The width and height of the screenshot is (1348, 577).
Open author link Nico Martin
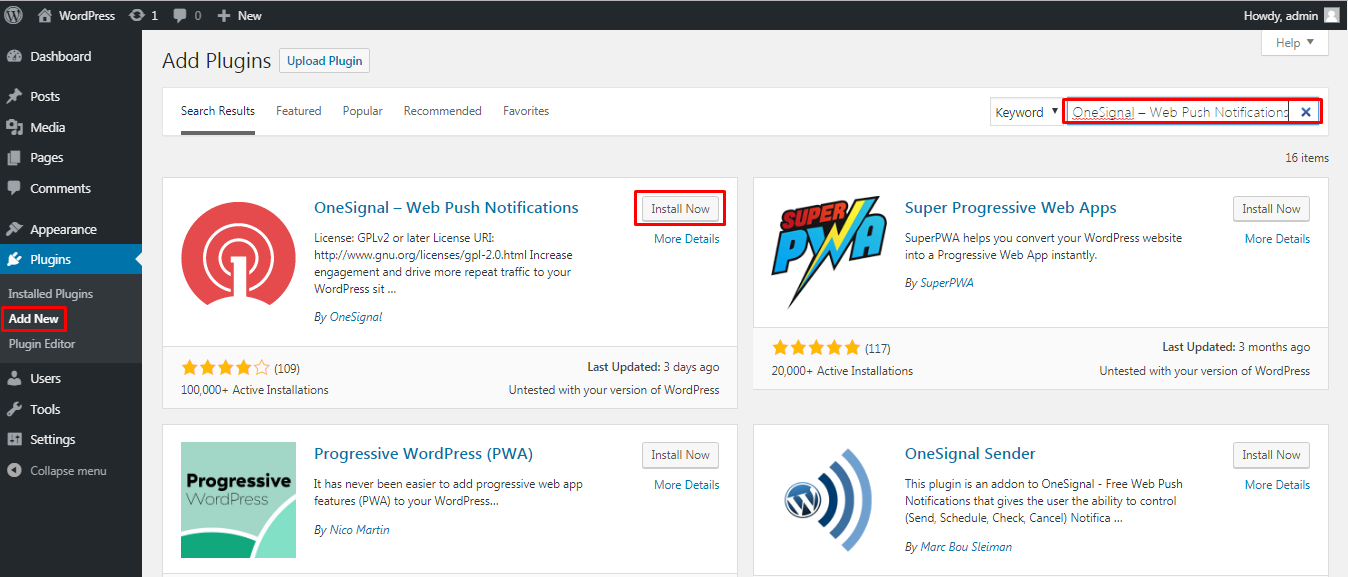pyautogui.click(x=360, y=529)
